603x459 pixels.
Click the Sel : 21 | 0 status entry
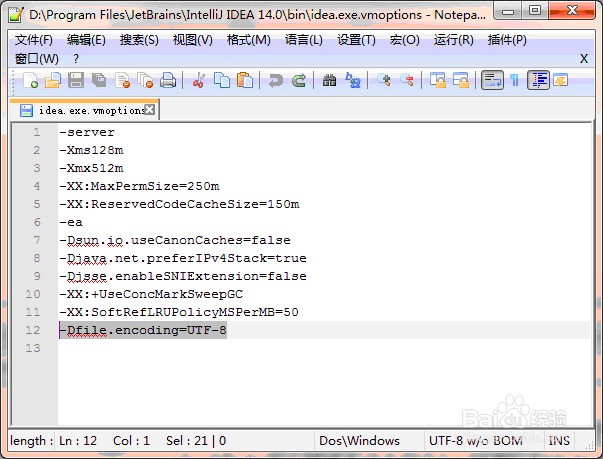196,441
